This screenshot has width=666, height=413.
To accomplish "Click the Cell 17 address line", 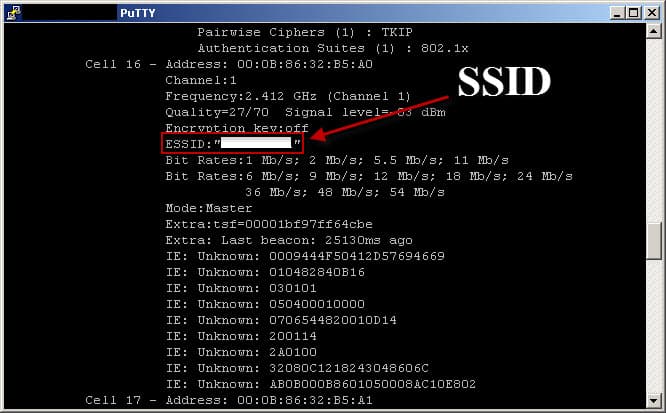I will tap(228, 400).
